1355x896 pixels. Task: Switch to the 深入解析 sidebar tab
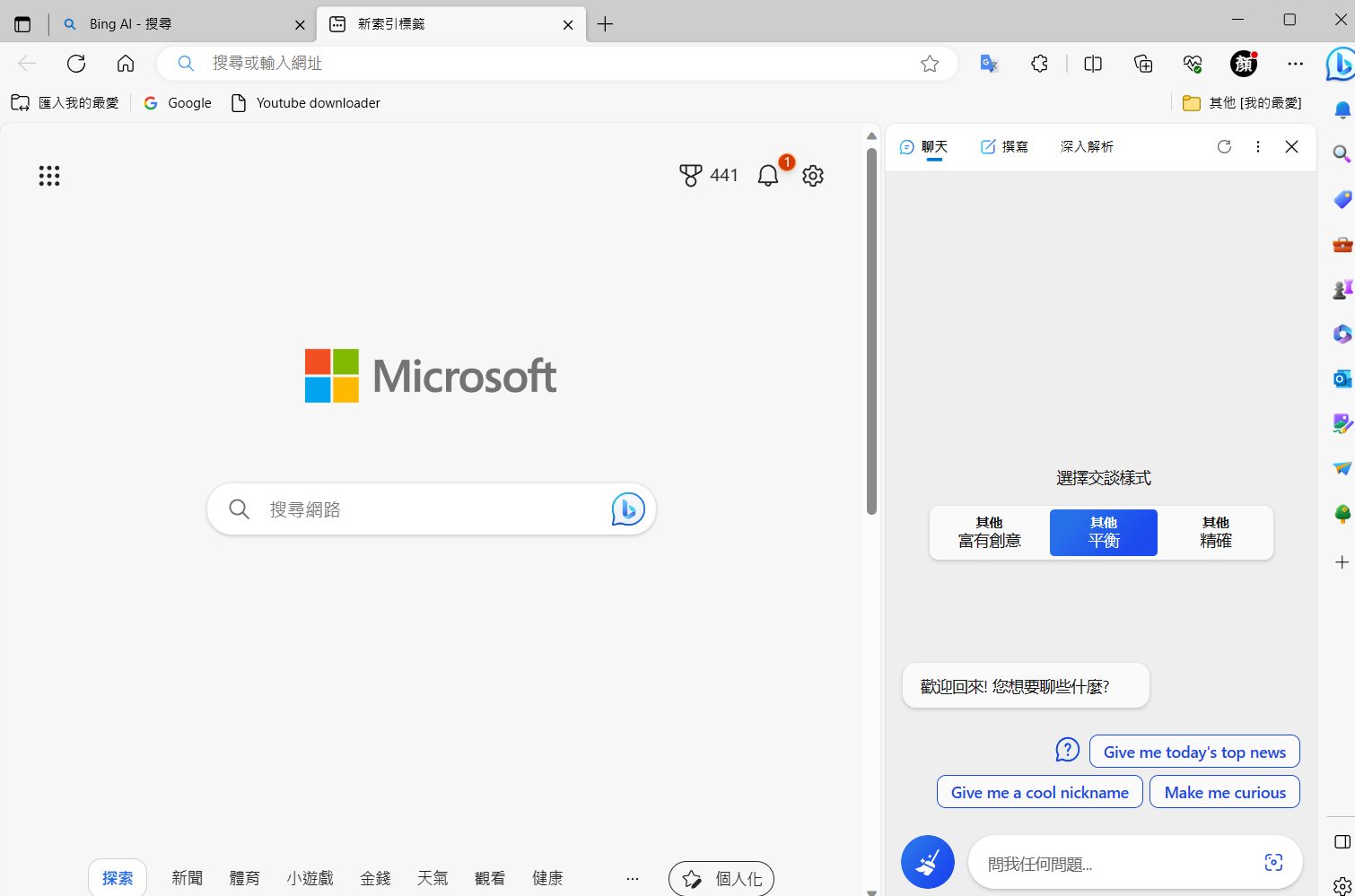click(1087, 147)
